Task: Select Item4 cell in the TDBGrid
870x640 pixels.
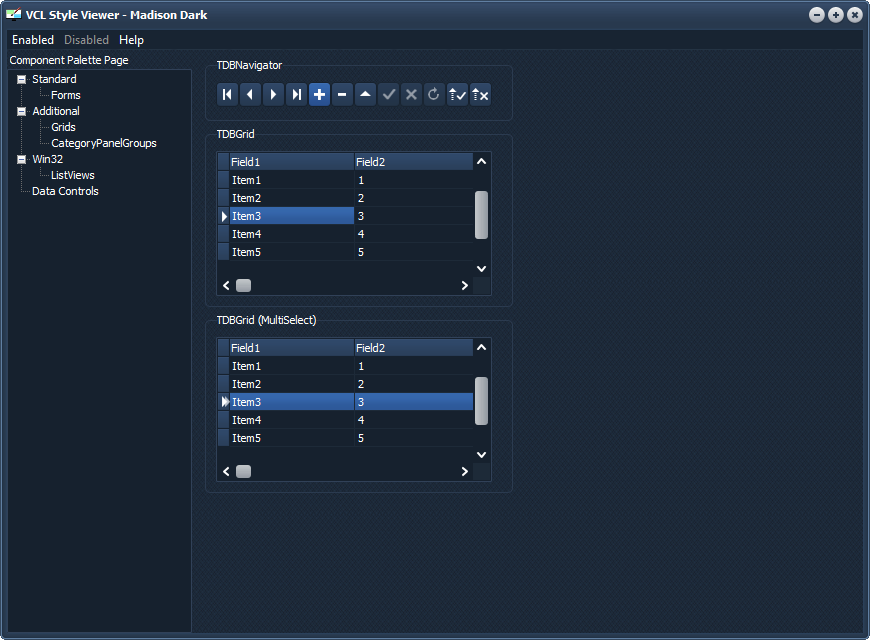Action: tap(292, 234)
